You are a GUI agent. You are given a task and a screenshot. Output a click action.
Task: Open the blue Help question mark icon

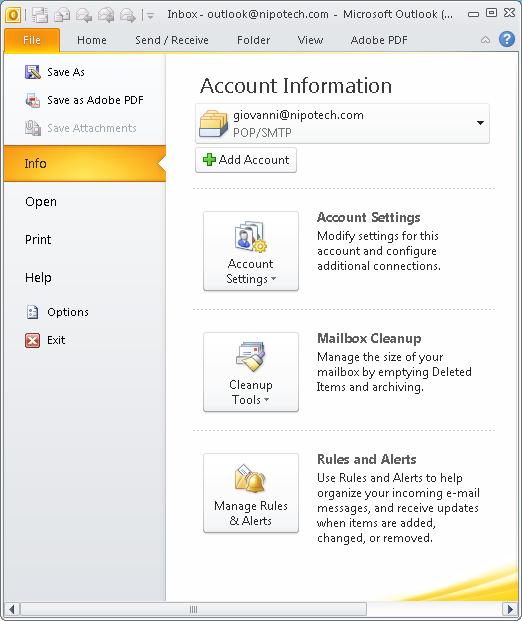[507, 39]
